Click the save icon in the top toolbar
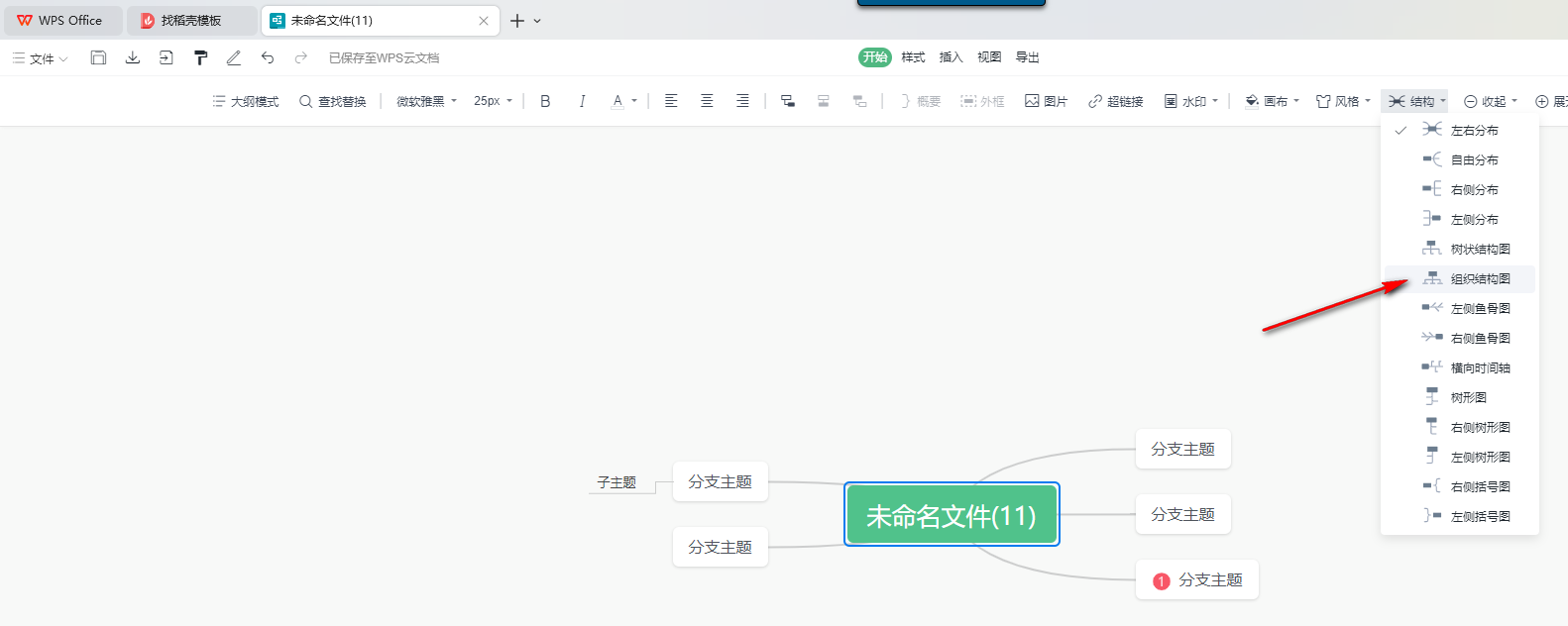Screen dimensions: 1568x626 [98, 57]
